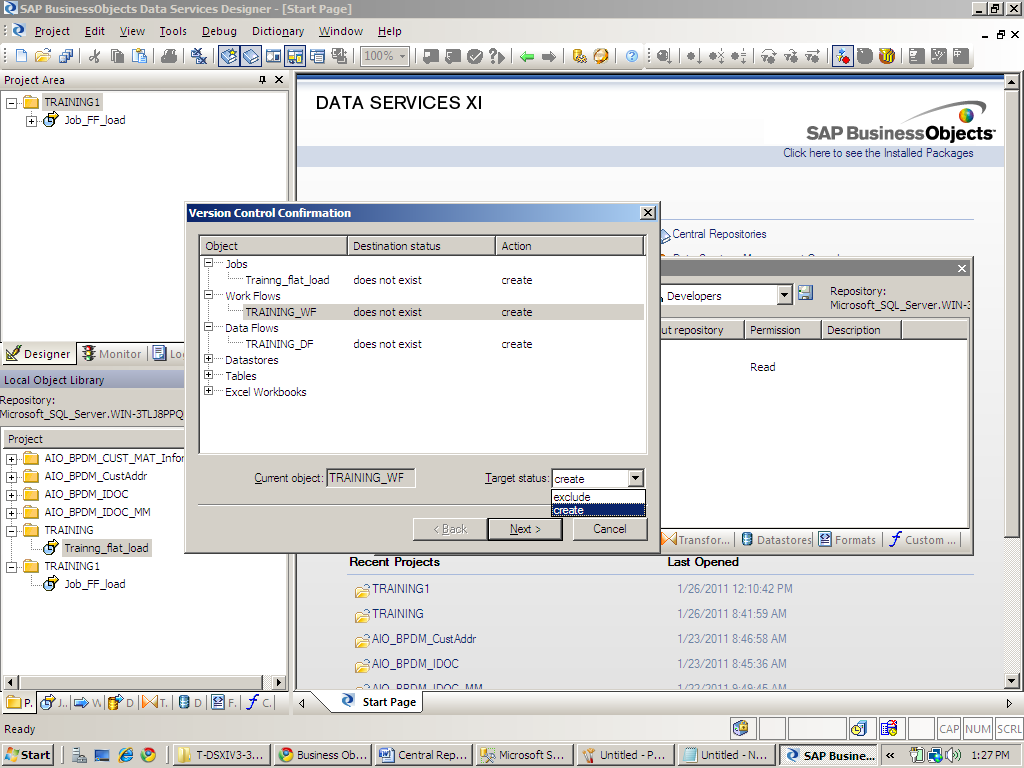Open the Target status dropdown arrow
The height and width of the screenshot is (768, 1024).
pyautogui.click(x=635, y=478)
